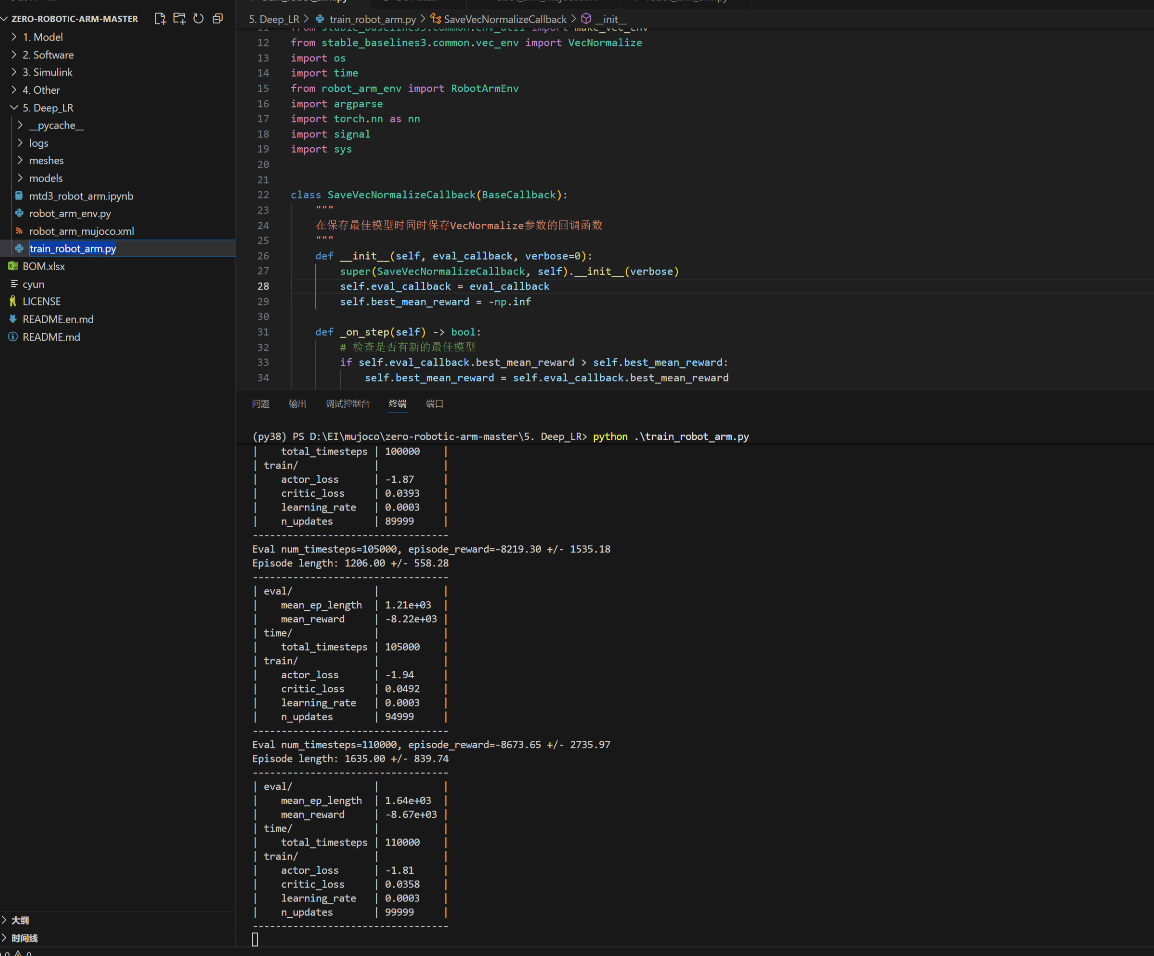Viewport: 1154px width, 956px height.
Task: Switch to the 终端 (Terminal) panel tab
Action: [397, 404]
